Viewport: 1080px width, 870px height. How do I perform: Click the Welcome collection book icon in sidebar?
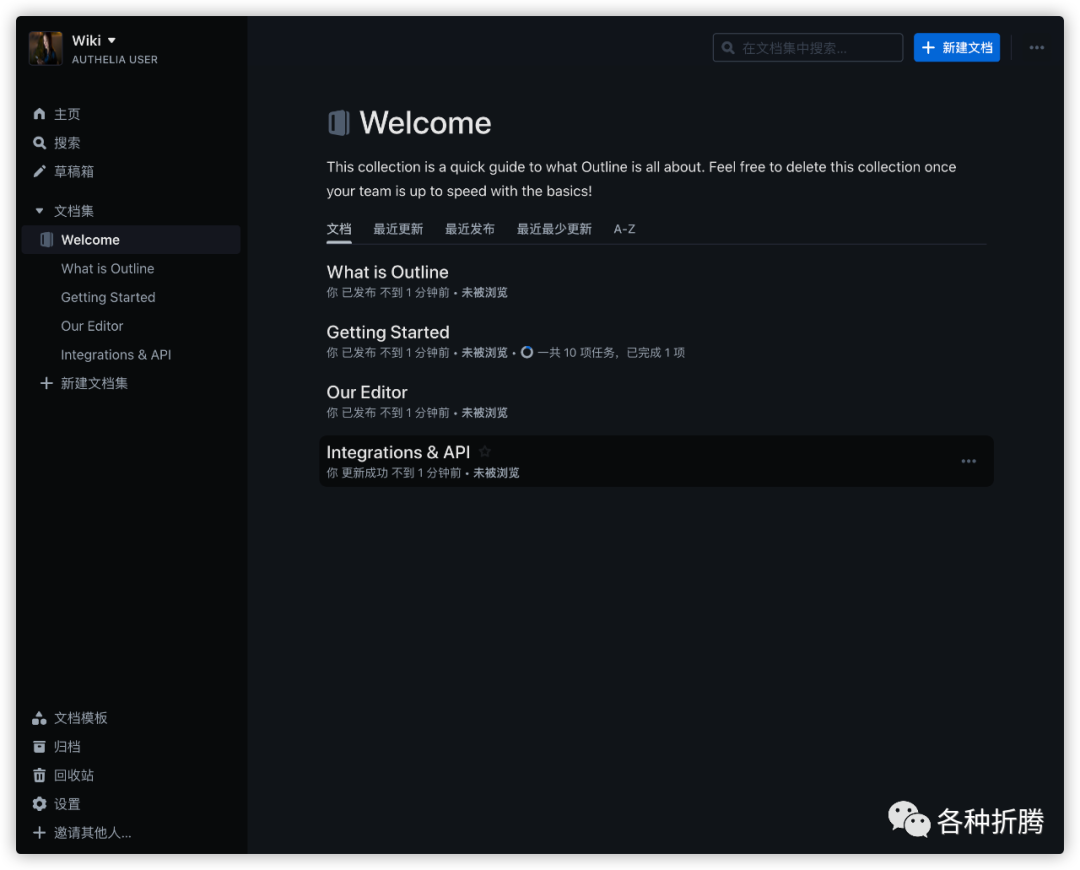click(47, 240)
